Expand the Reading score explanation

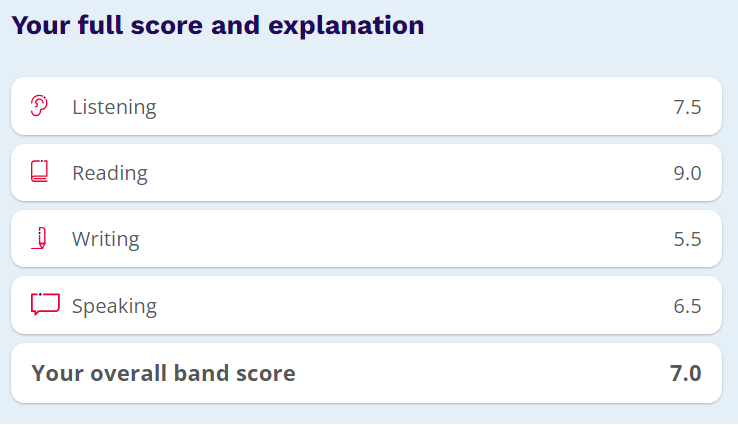[x=366, y=173]
